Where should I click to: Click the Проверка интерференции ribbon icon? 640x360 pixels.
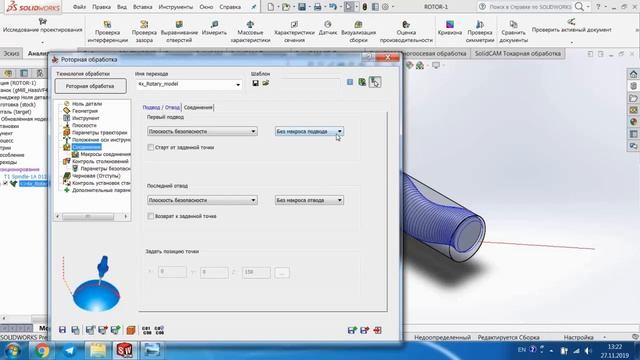[x=107, y=24]
